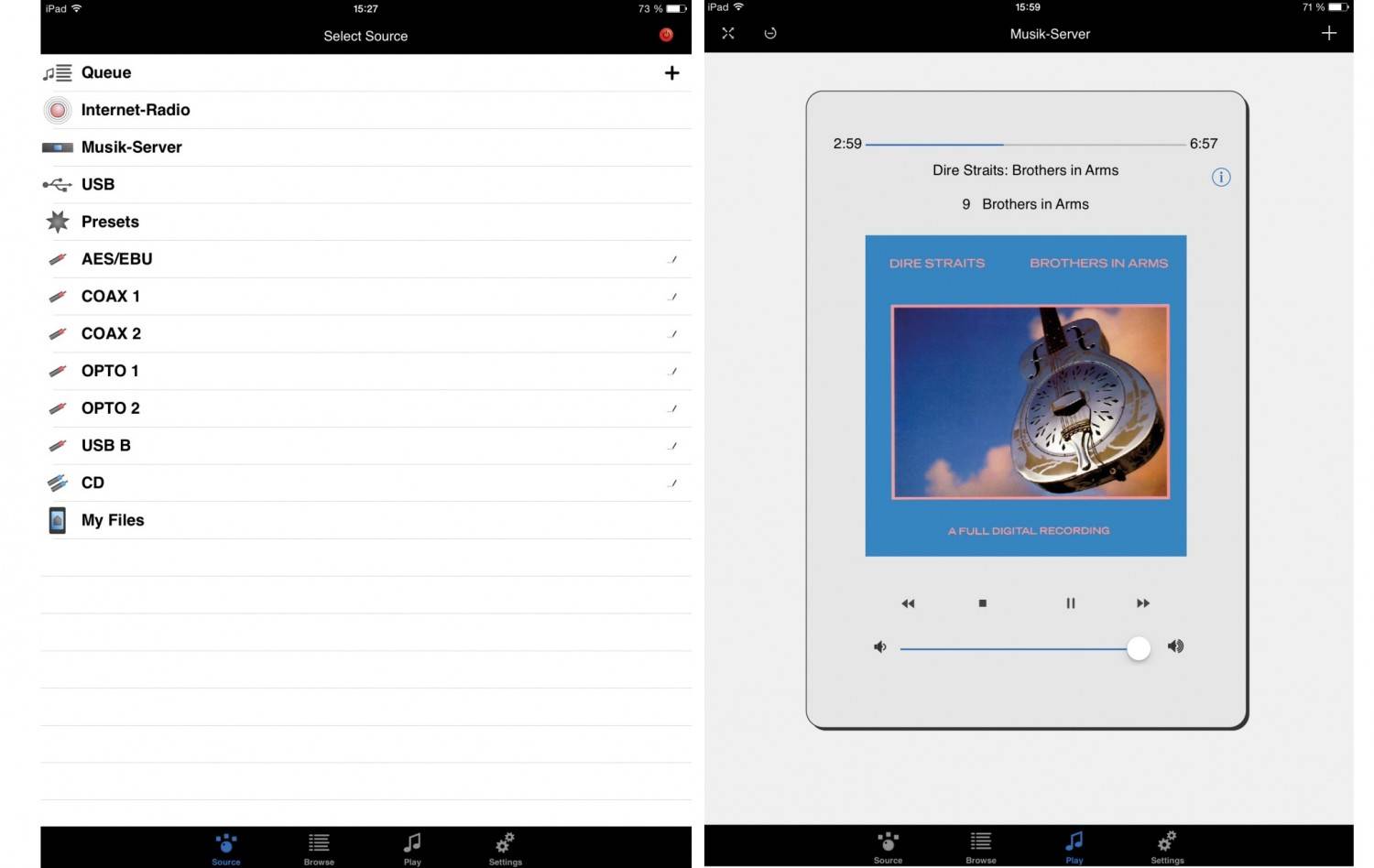Tap the low volume speaker icon
This screenshot has width=1374, height=868.
(880, 647)
